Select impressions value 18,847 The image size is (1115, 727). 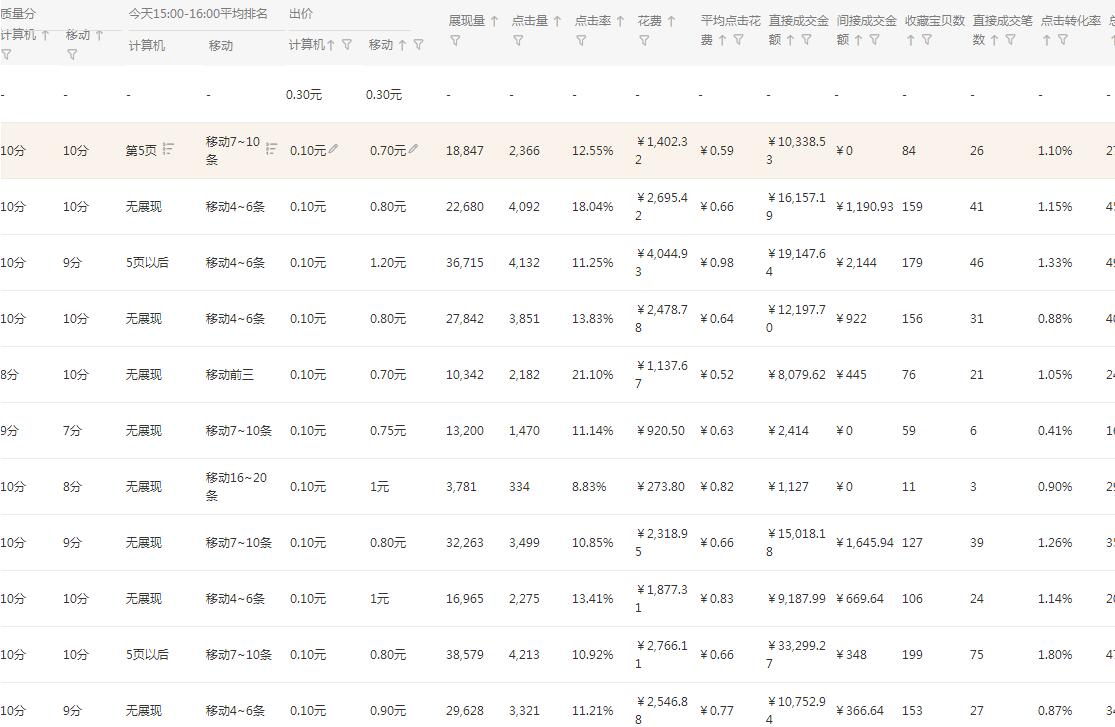[x=464, y=151]
